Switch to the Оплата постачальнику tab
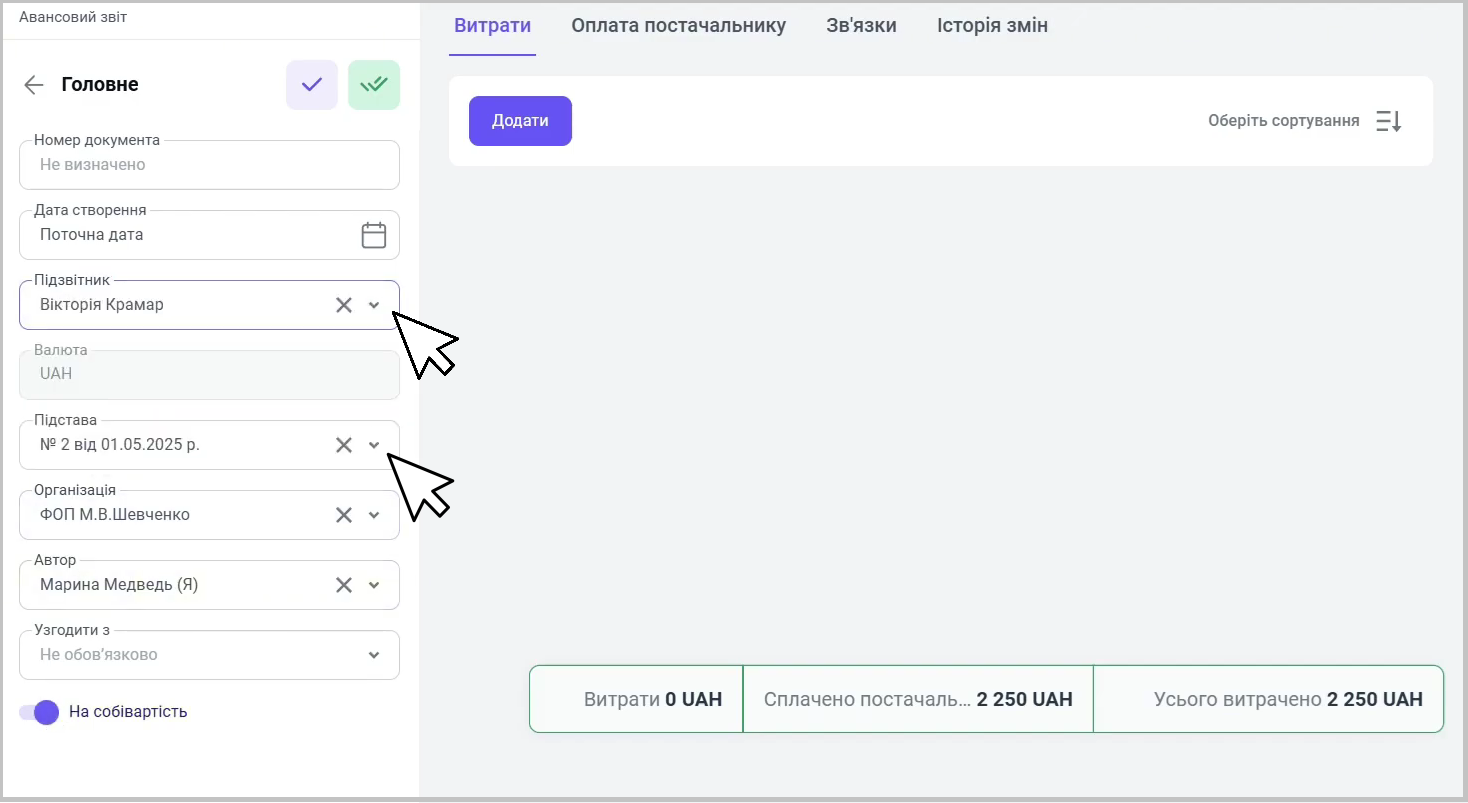Viewport: 1468px width, 803px height. coord(678,26)
